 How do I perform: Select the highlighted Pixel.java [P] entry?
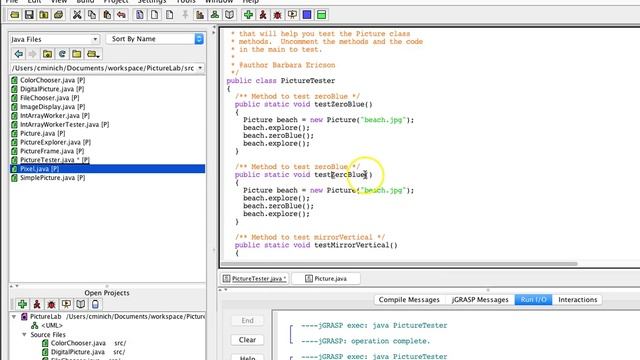pyautogui.click(x=107, y=169)
